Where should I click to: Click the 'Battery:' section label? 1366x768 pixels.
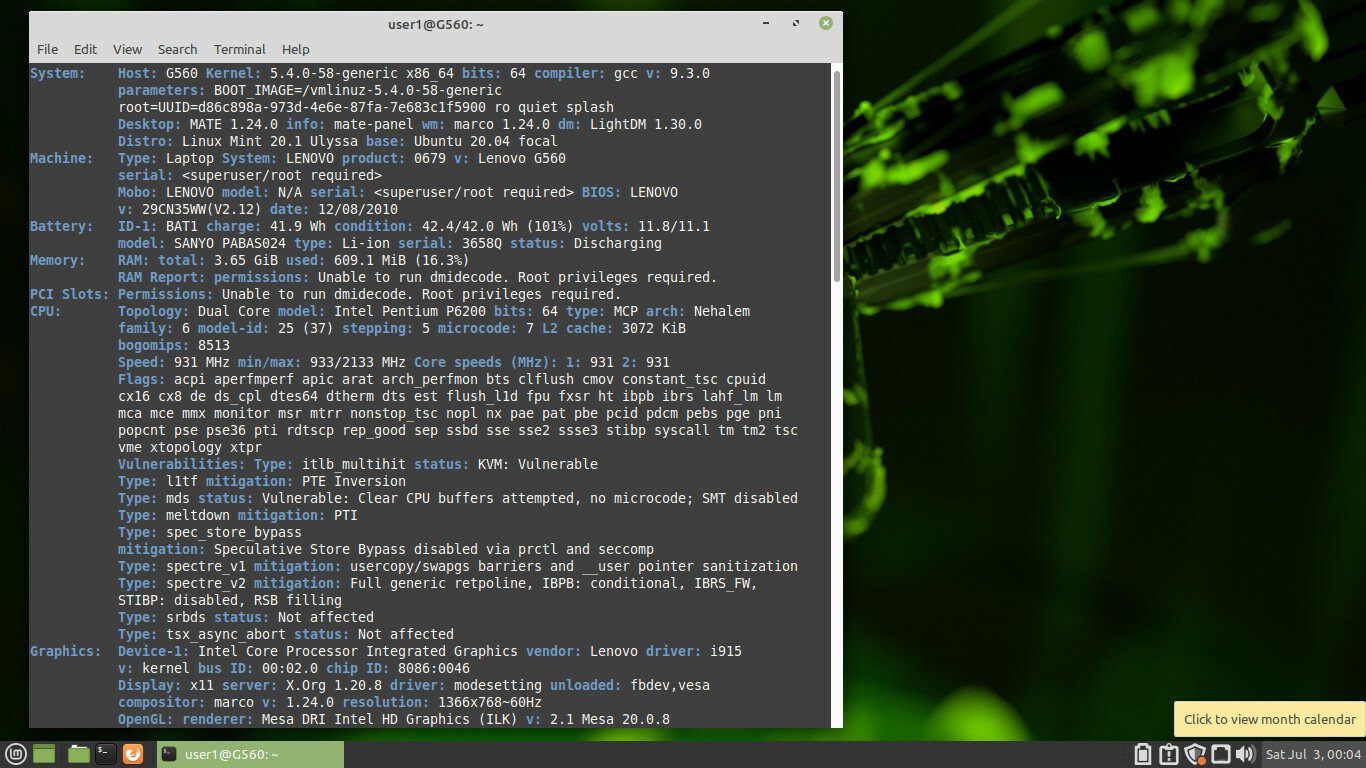pyautogui.click(x=62, y=226)
